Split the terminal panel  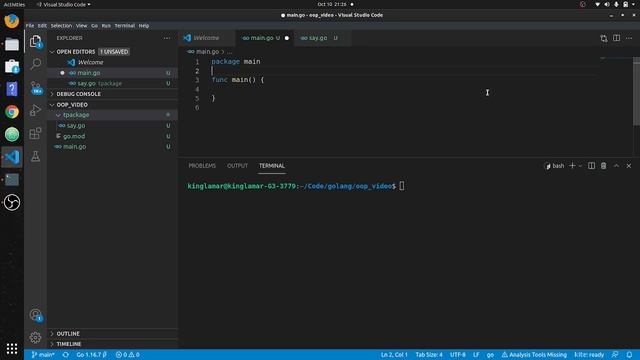[x=591, y=166]
